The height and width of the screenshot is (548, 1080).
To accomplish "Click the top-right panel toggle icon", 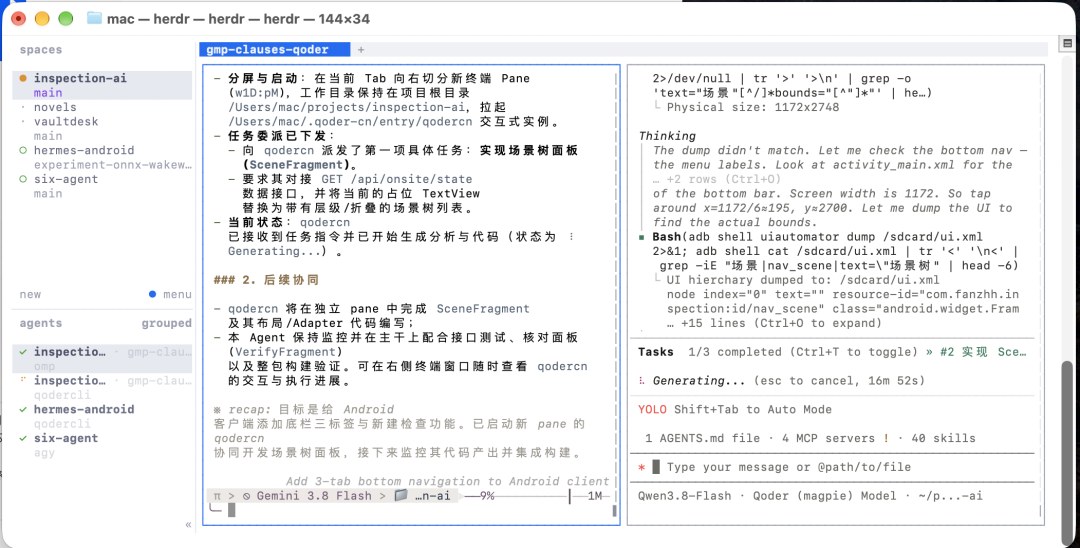I will pos(1067,43).
